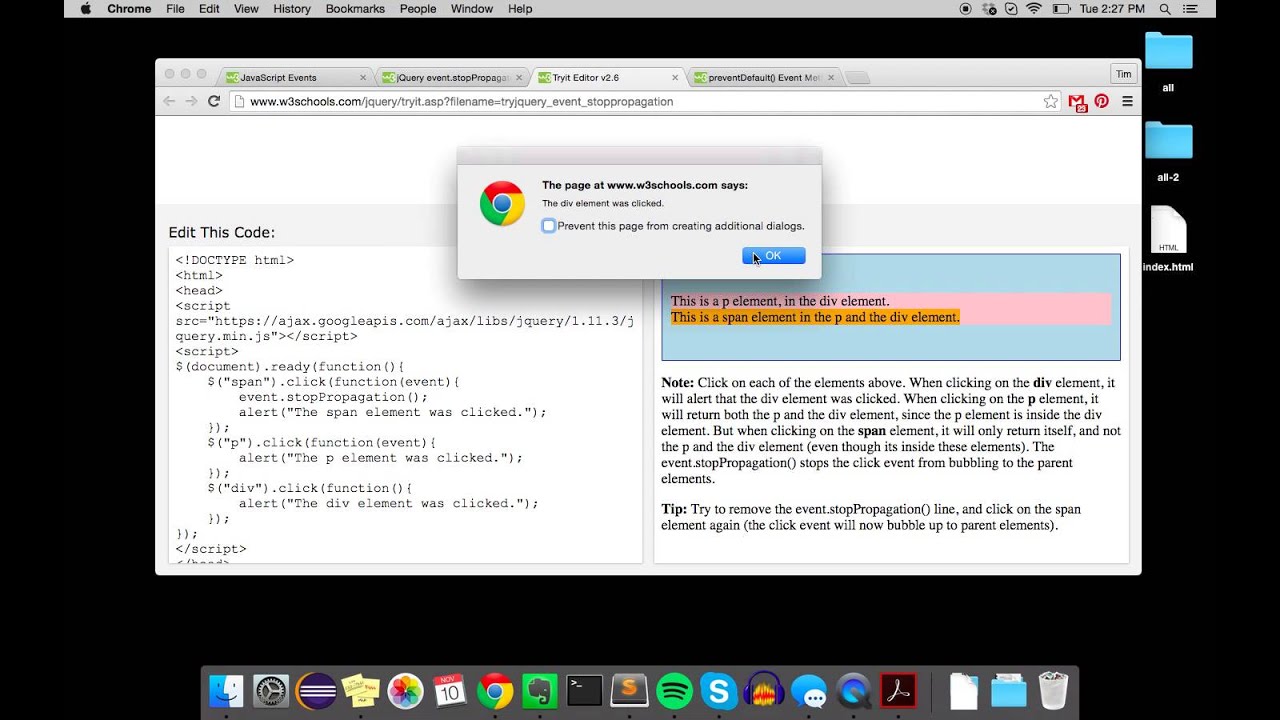Click the Tim profile button

click(x=1124, y=75)
